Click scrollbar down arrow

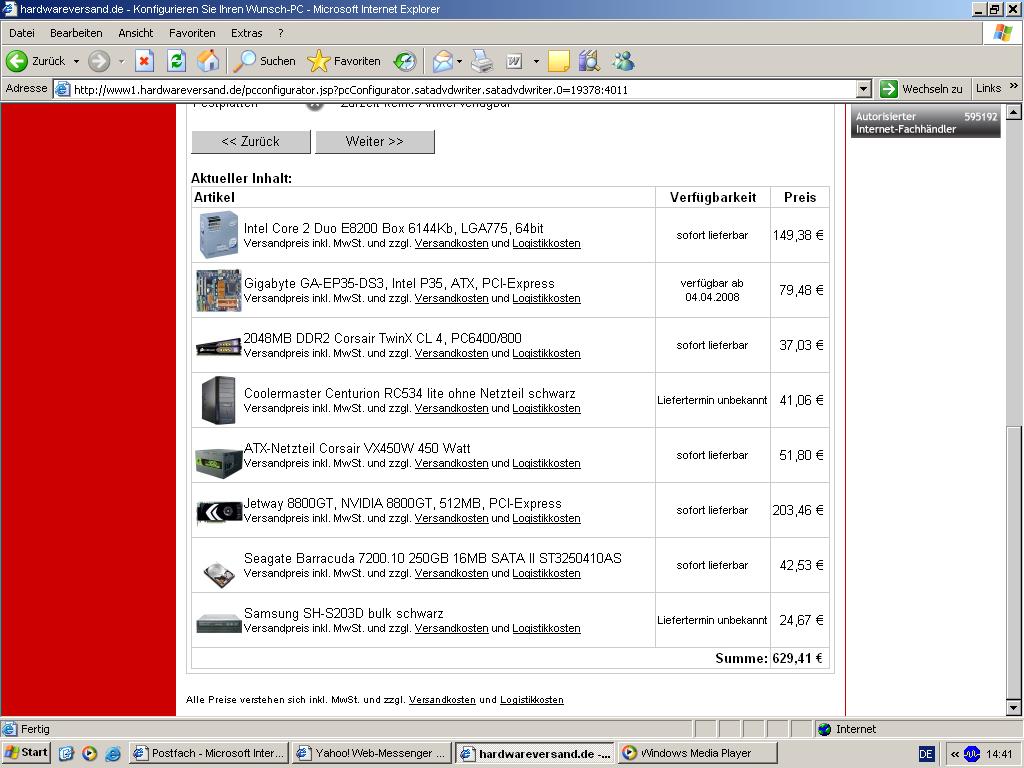[x=1014, y=707]
